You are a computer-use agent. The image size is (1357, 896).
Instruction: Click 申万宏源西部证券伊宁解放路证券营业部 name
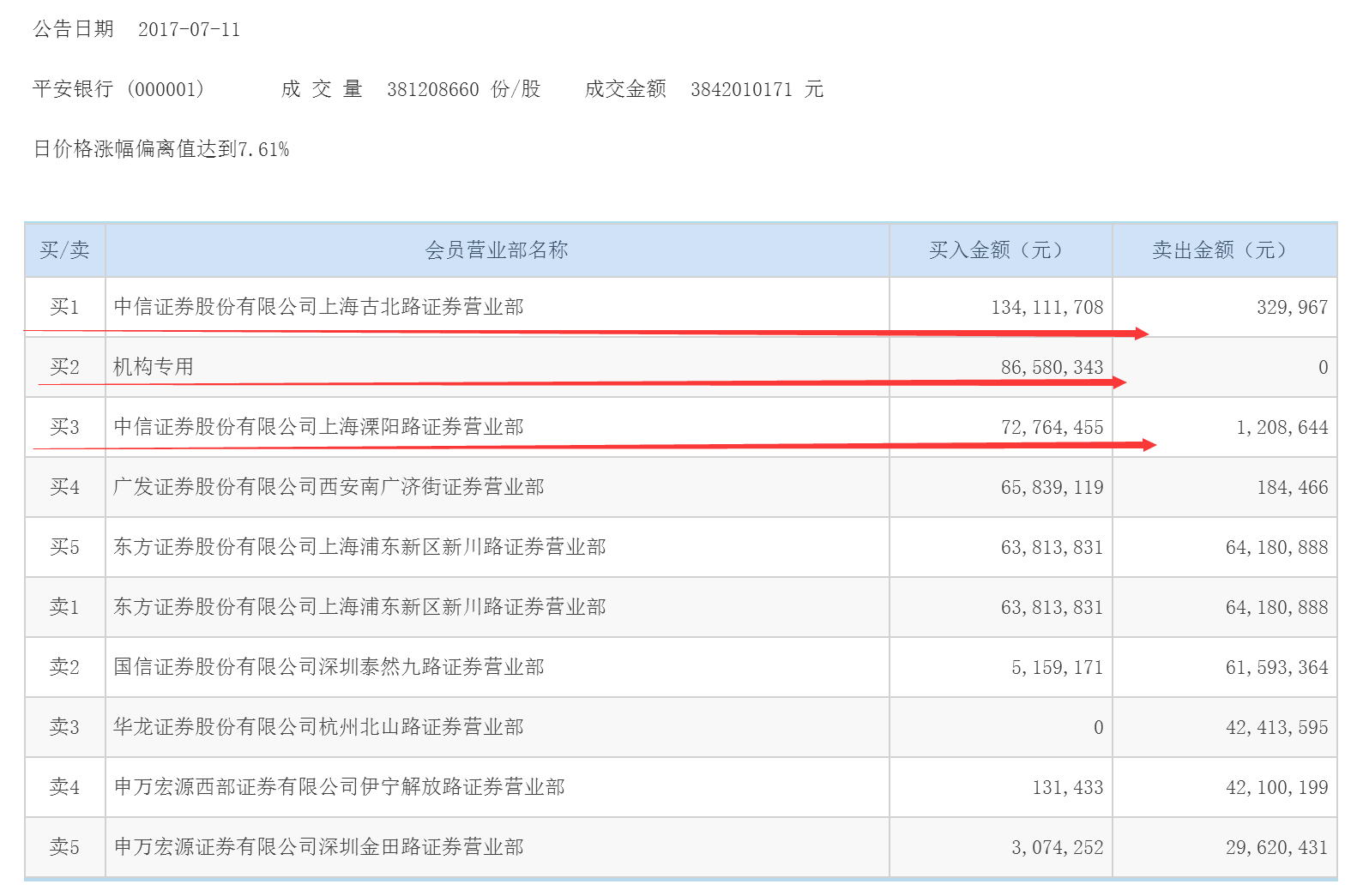(x=339, y=787)
